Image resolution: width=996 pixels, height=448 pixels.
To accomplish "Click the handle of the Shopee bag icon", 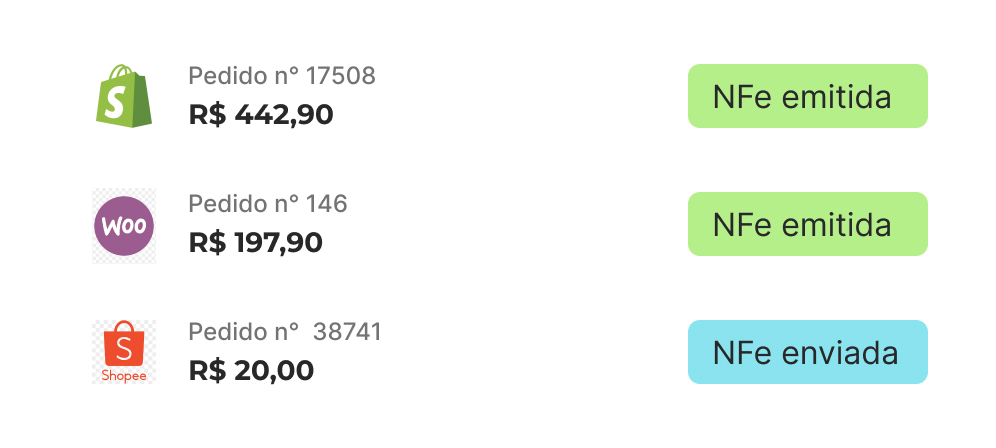I will (x=124, y=328).
